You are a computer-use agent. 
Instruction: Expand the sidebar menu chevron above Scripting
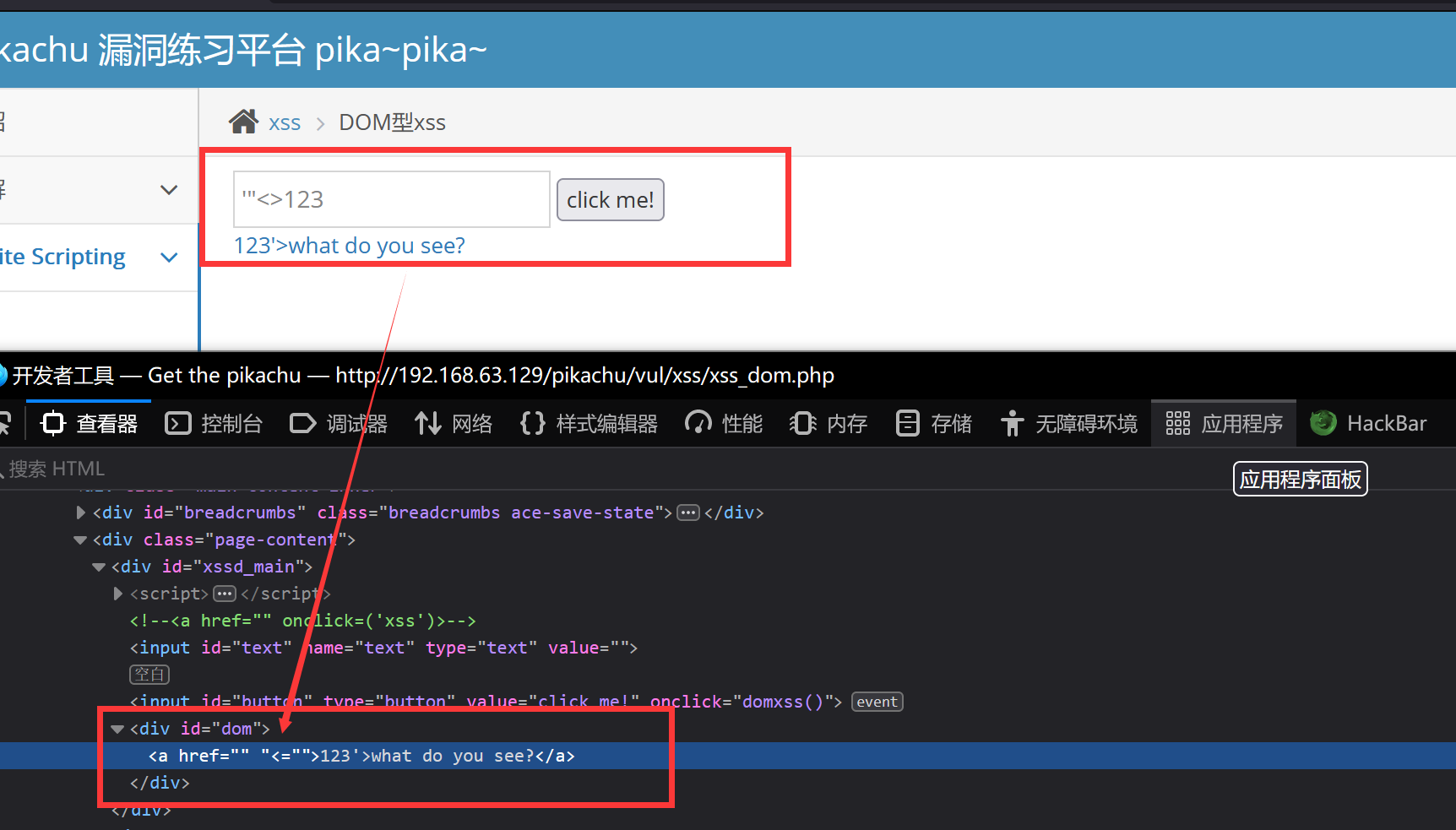pos(169,190)
